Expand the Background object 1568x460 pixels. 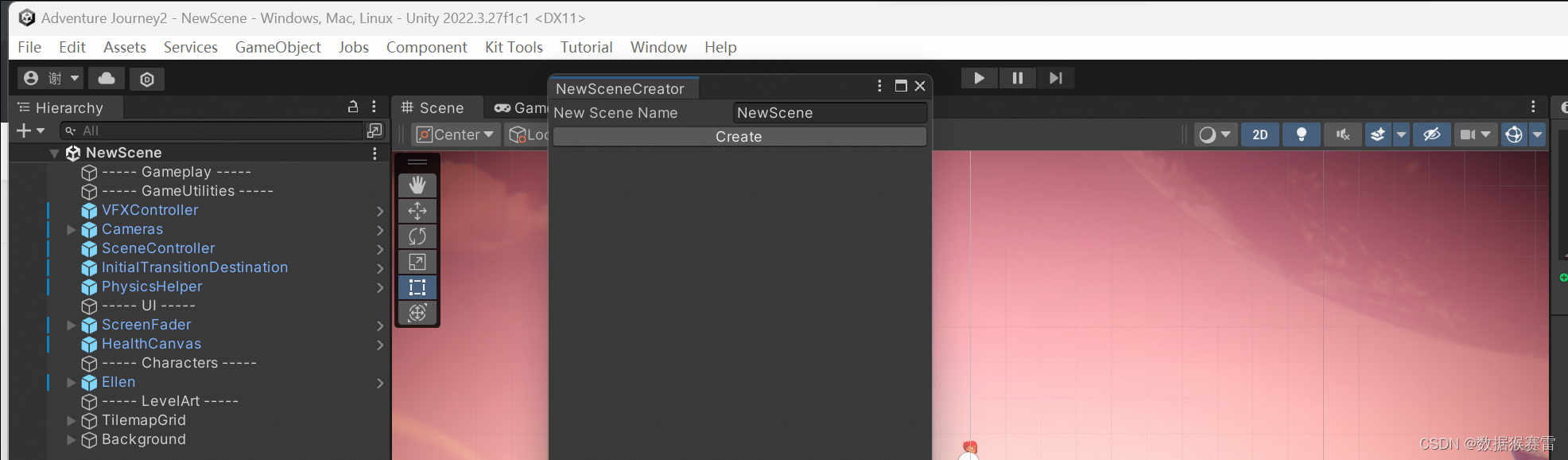tap(71, 440)
